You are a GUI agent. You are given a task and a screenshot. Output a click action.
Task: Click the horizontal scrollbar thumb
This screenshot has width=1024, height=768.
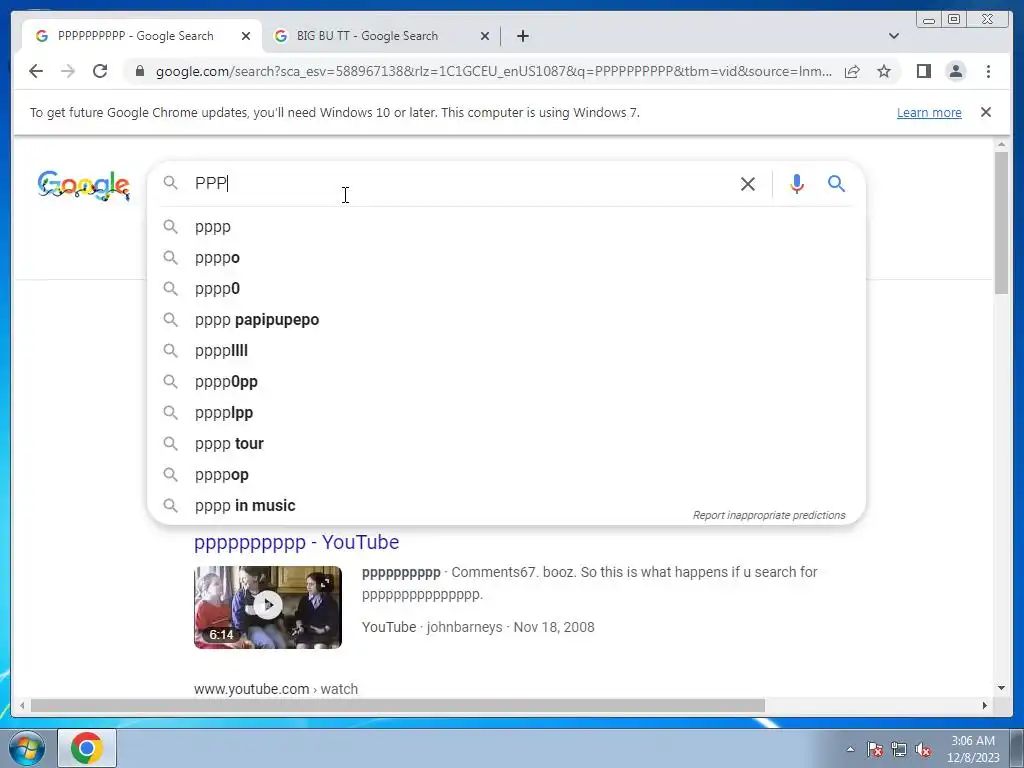coord(397,705)
